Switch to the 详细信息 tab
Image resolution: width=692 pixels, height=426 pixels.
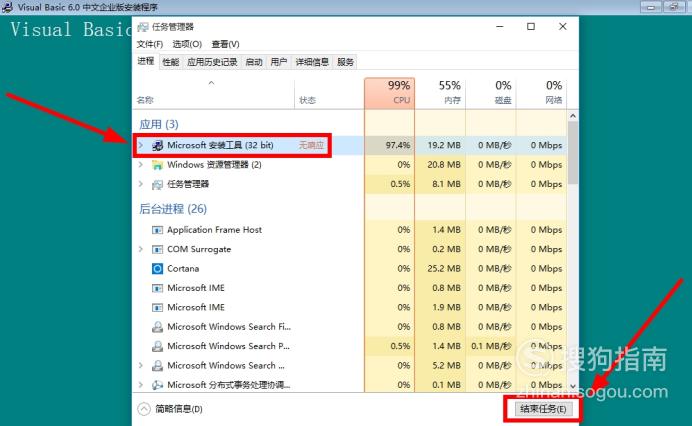(x=312, y=62)
